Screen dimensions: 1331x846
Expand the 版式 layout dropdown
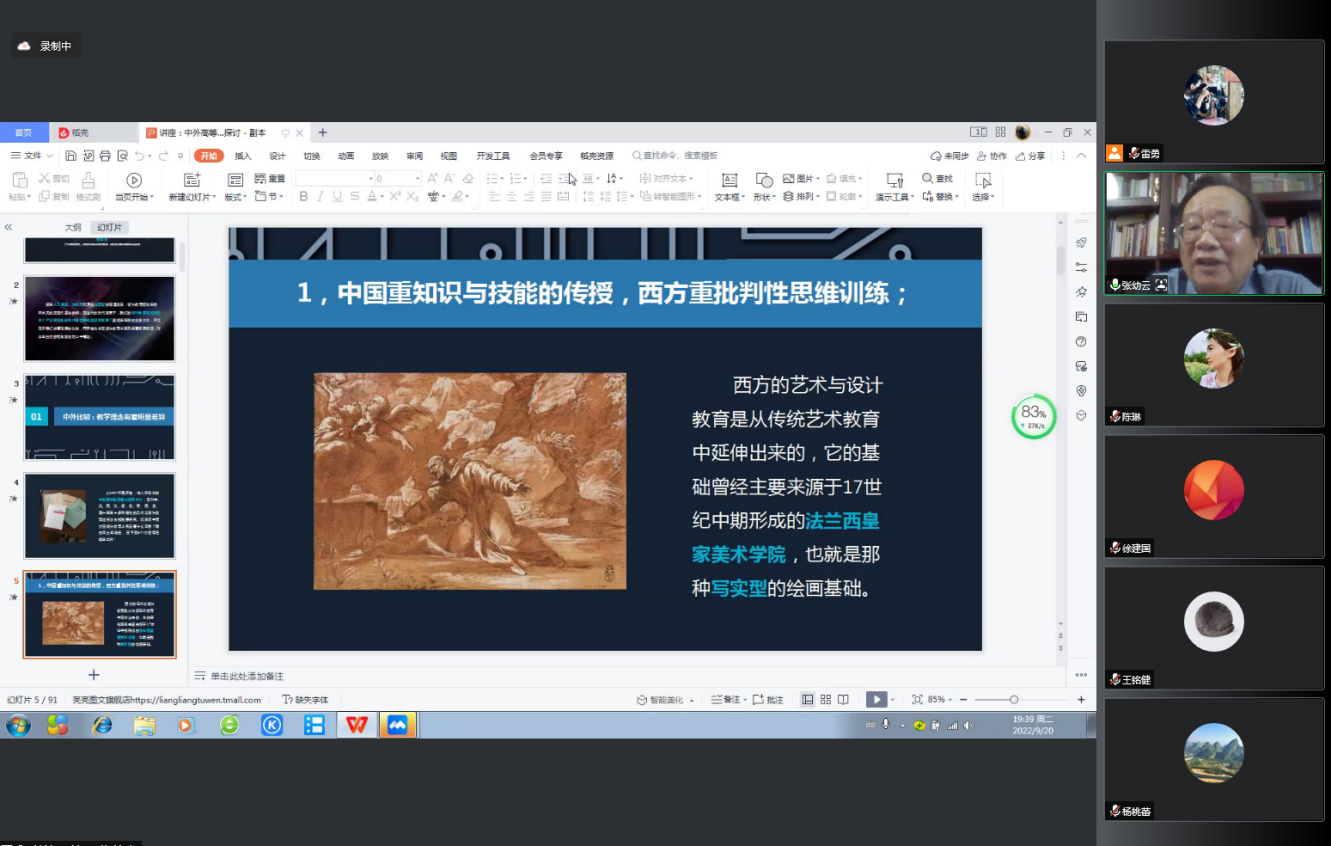[x=235, y=197]
